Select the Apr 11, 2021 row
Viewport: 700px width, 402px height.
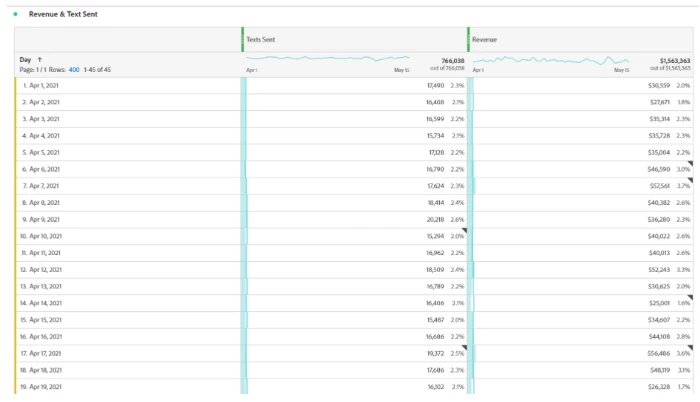coord(354,253)
